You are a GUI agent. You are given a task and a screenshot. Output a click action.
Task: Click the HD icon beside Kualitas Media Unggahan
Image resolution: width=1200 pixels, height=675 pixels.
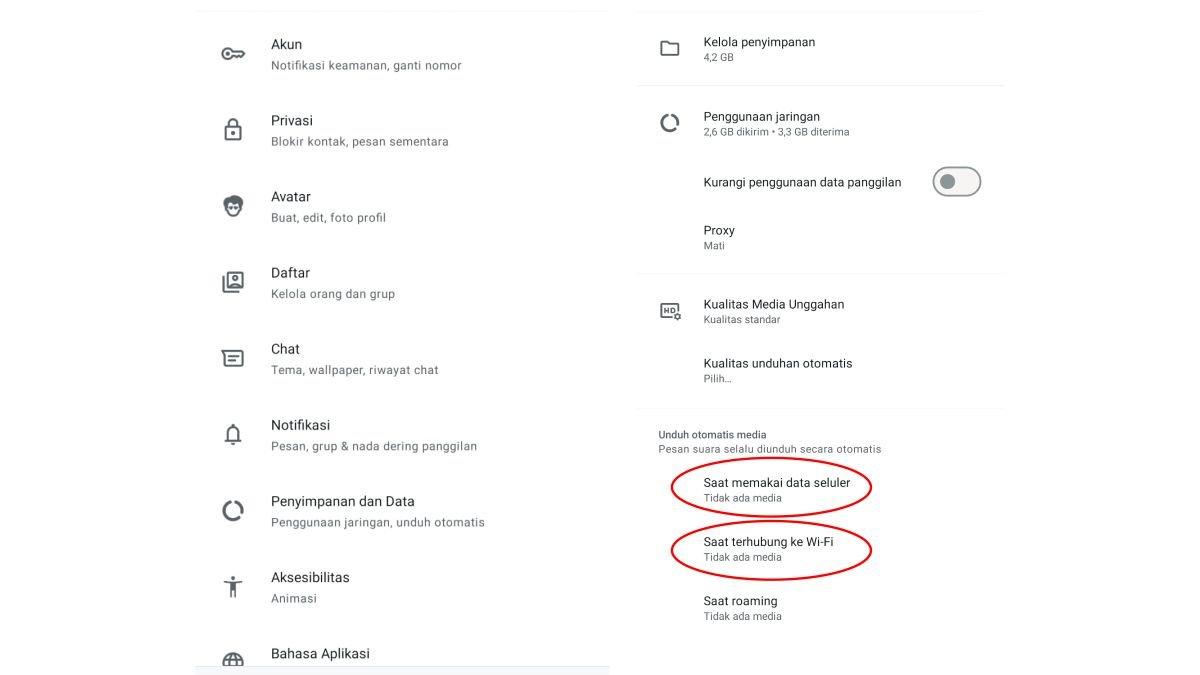tap(670, 311)
